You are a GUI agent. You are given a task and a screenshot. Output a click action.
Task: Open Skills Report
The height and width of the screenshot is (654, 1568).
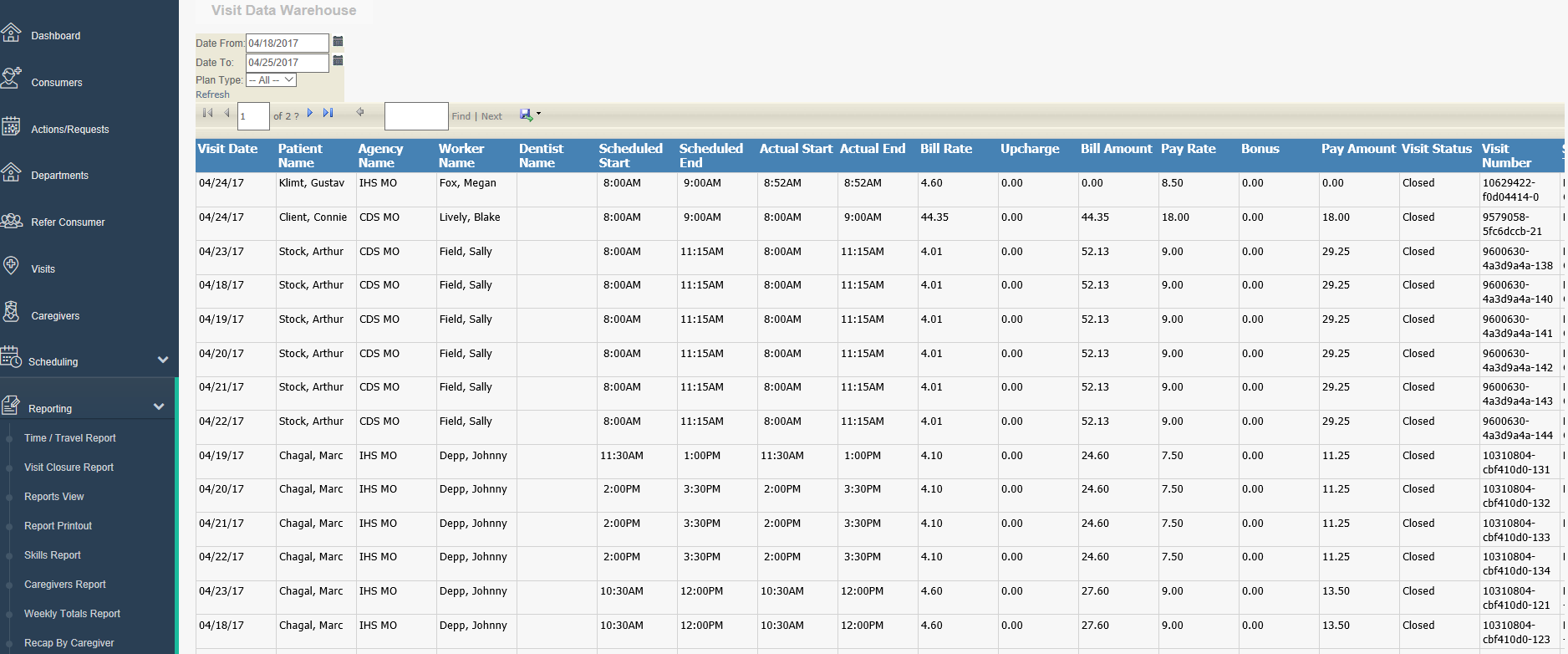[x=53, y=555]
